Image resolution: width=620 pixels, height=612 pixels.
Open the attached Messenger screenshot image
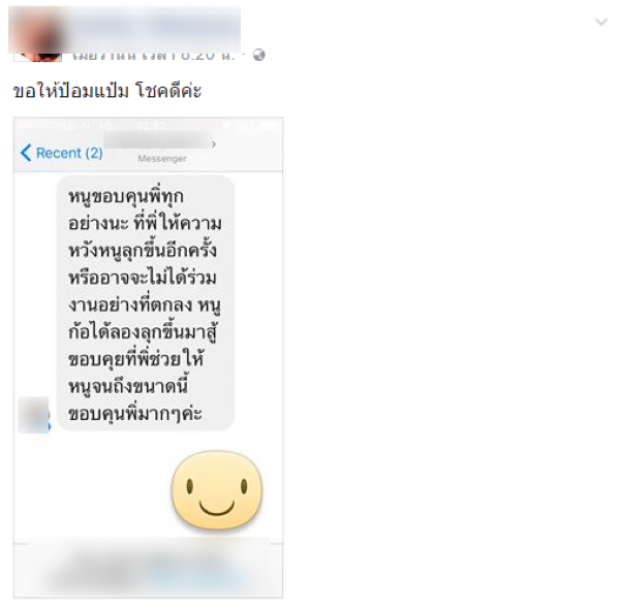point(148,358)
